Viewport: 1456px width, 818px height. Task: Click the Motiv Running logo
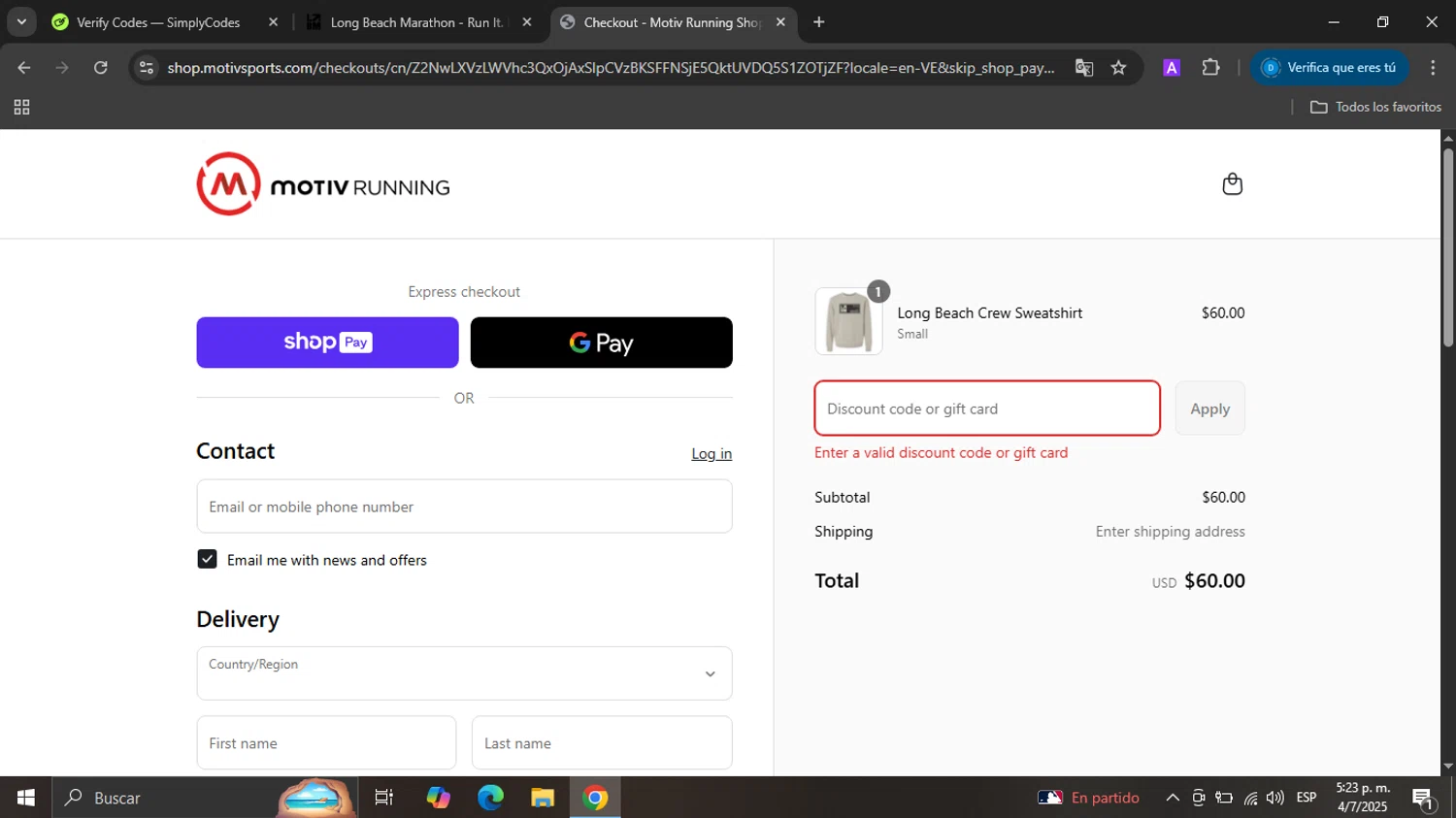pyautogui.click(x=323, y=184)
